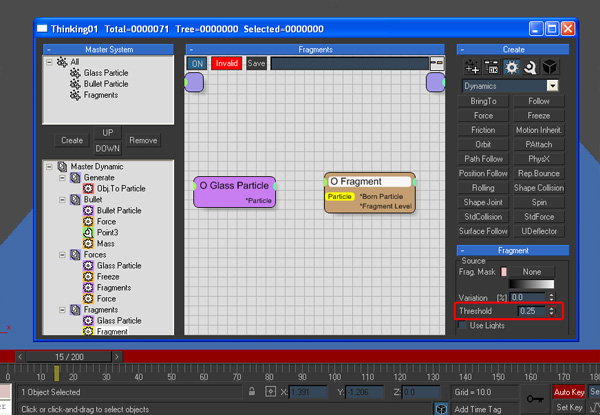
Task: Toggle Auto Key mode
Action: click(x=569, y=392)
